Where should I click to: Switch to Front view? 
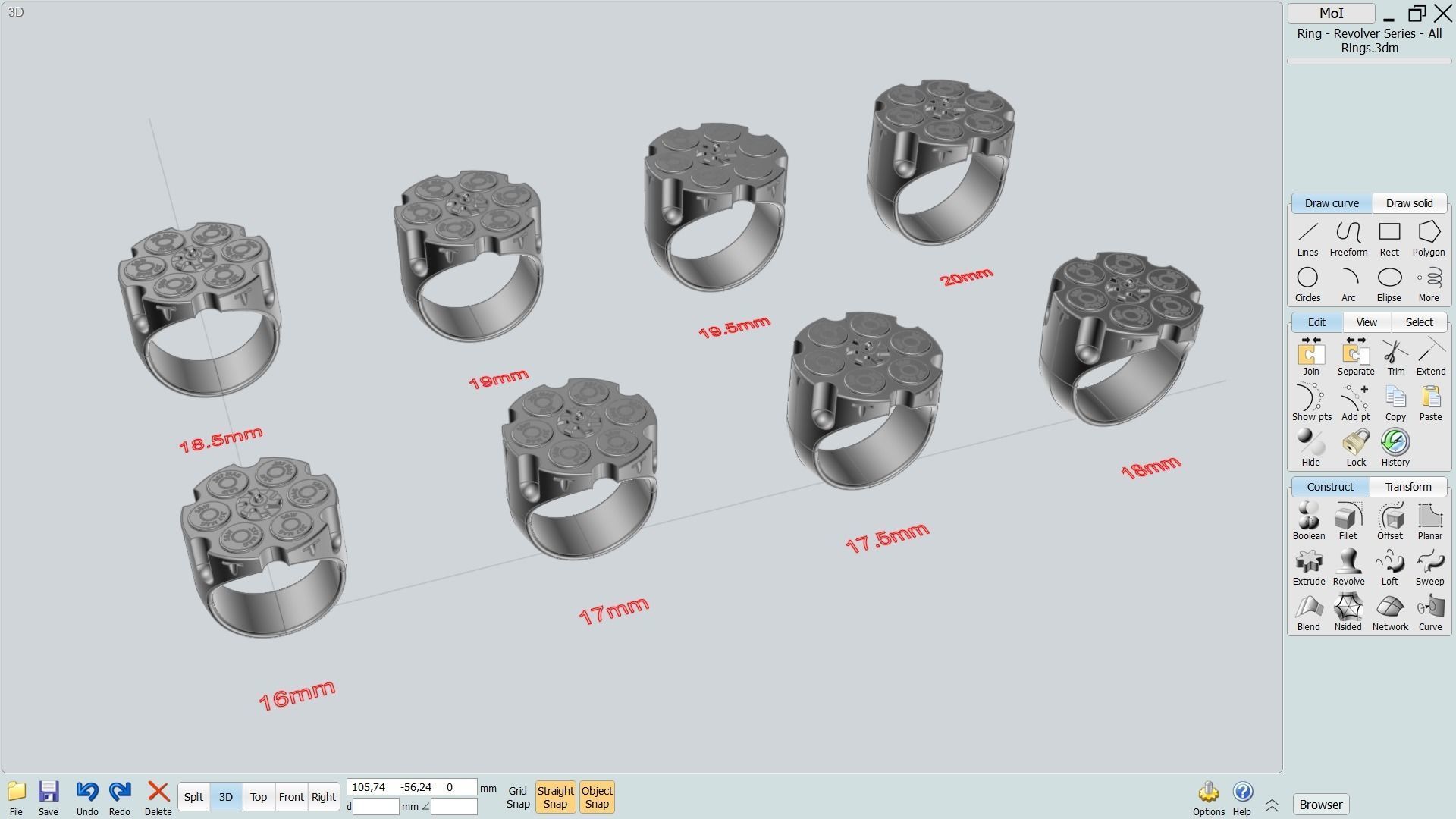(291, 797)
